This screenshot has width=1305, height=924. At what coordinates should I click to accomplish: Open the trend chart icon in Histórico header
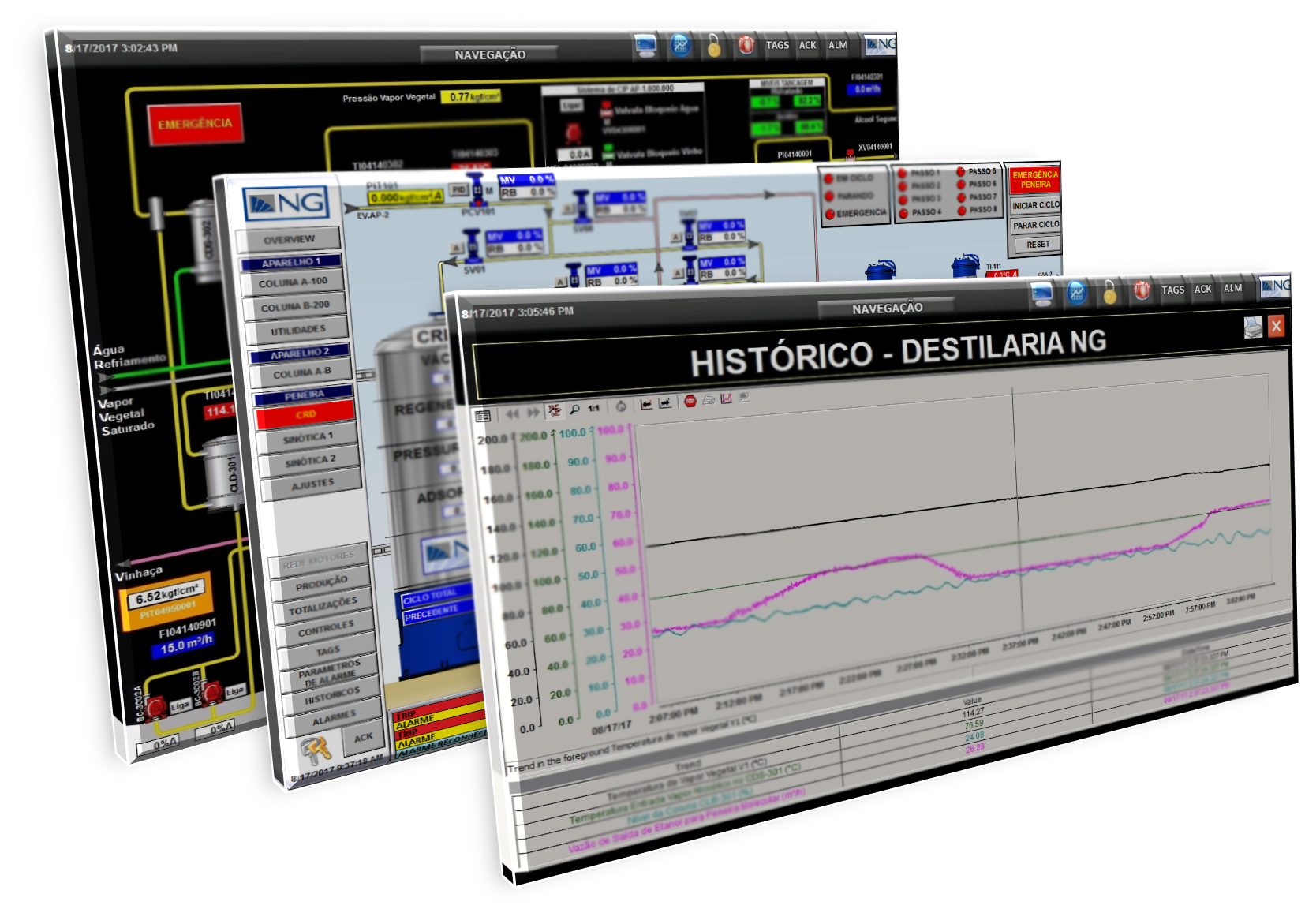[x=1076, y=294]
